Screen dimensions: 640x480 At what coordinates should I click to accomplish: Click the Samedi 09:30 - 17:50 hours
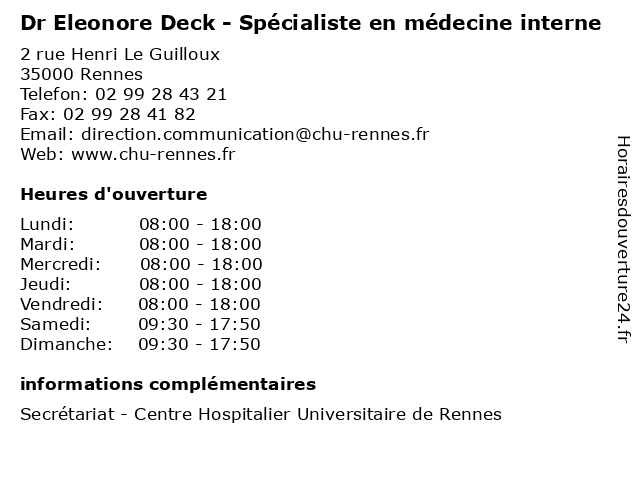(199, 324)
